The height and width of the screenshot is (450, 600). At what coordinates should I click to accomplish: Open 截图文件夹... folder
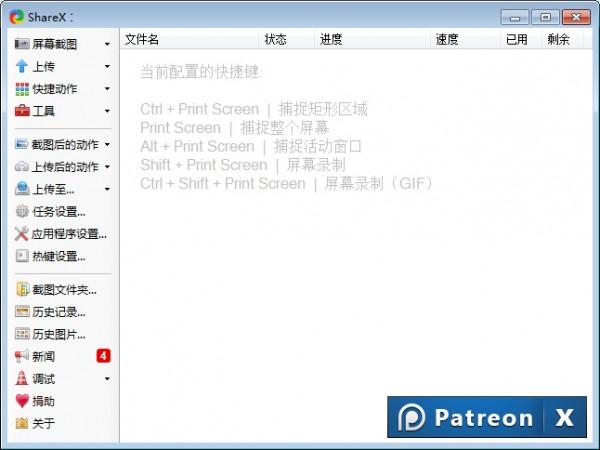pos(64,289)
